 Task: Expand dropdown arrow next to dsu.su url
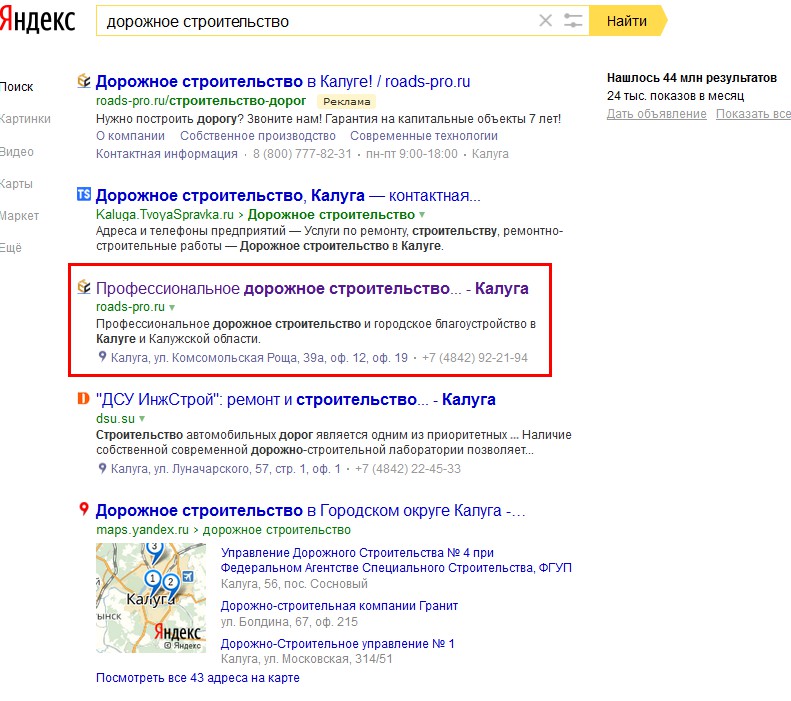click(x=142, y=419)
